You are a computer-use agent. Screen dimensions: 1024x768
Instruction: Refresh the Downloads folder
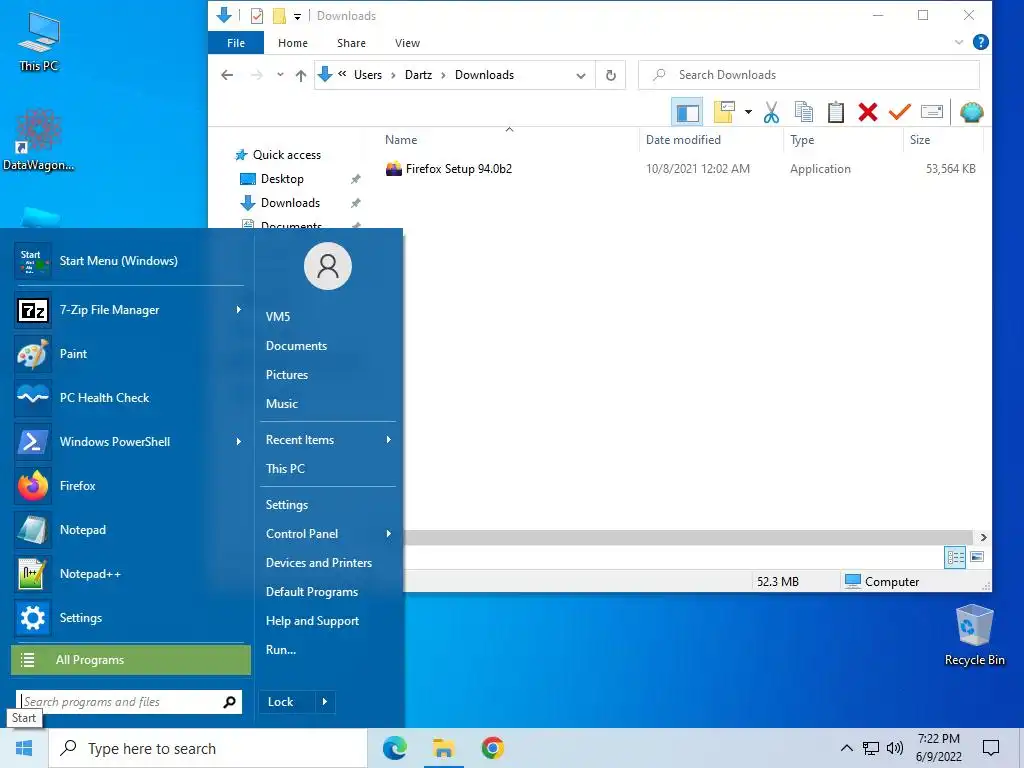coord(611,75)
